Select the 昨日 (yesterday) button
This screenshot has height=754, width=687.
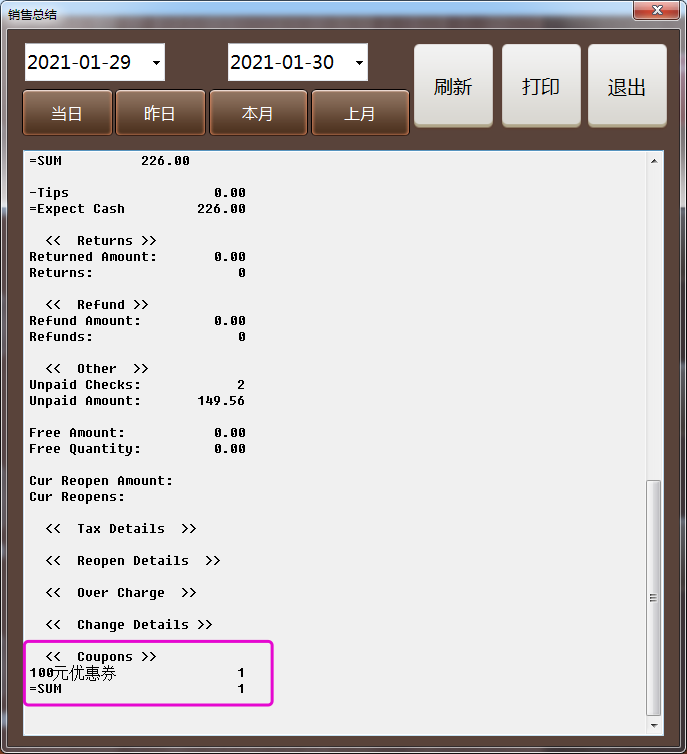pyautogui.click(x=160, y=113)
